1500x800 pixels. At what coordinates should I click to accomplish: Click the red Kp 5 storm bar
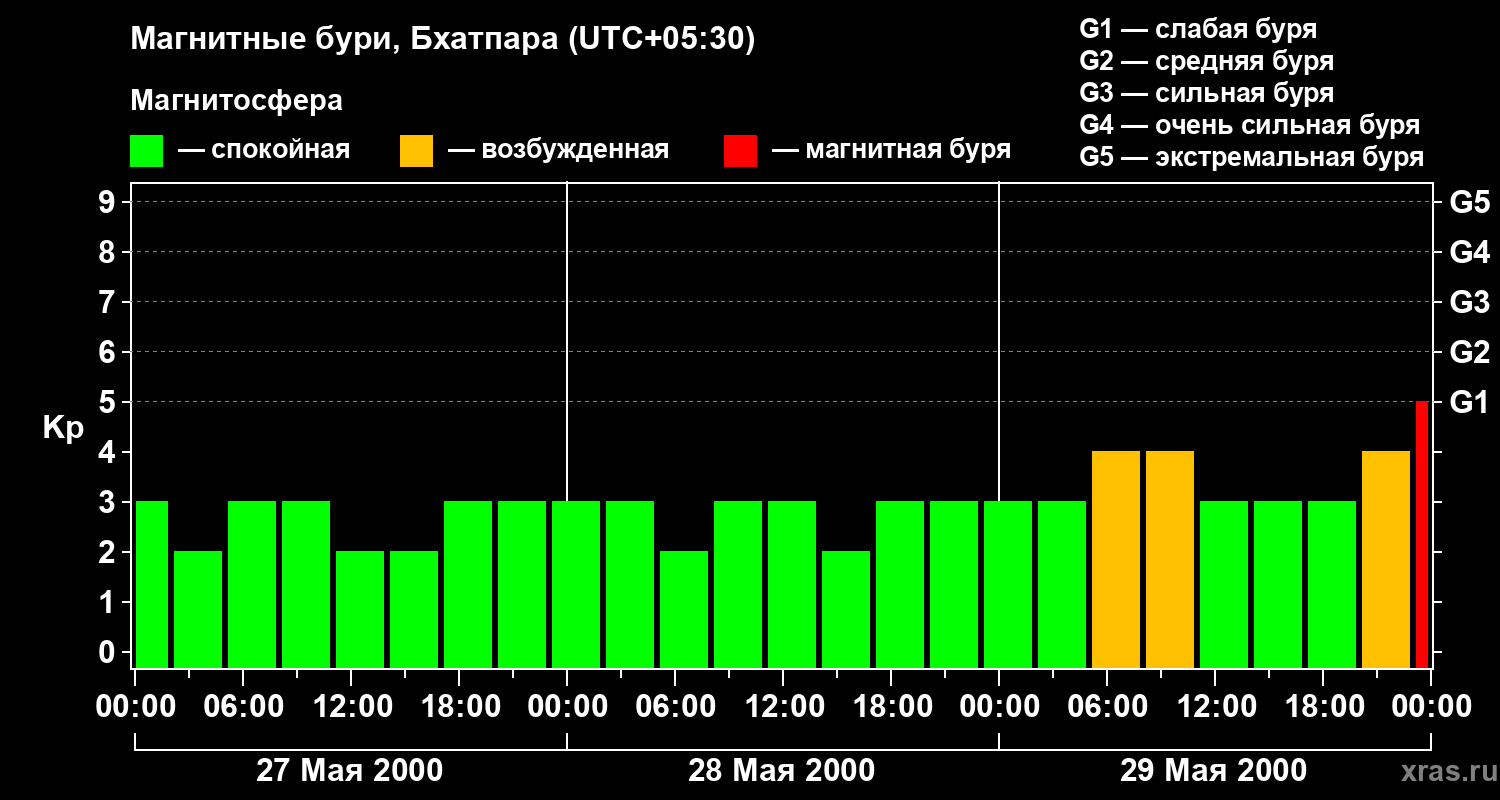(x=1422, y=534)
